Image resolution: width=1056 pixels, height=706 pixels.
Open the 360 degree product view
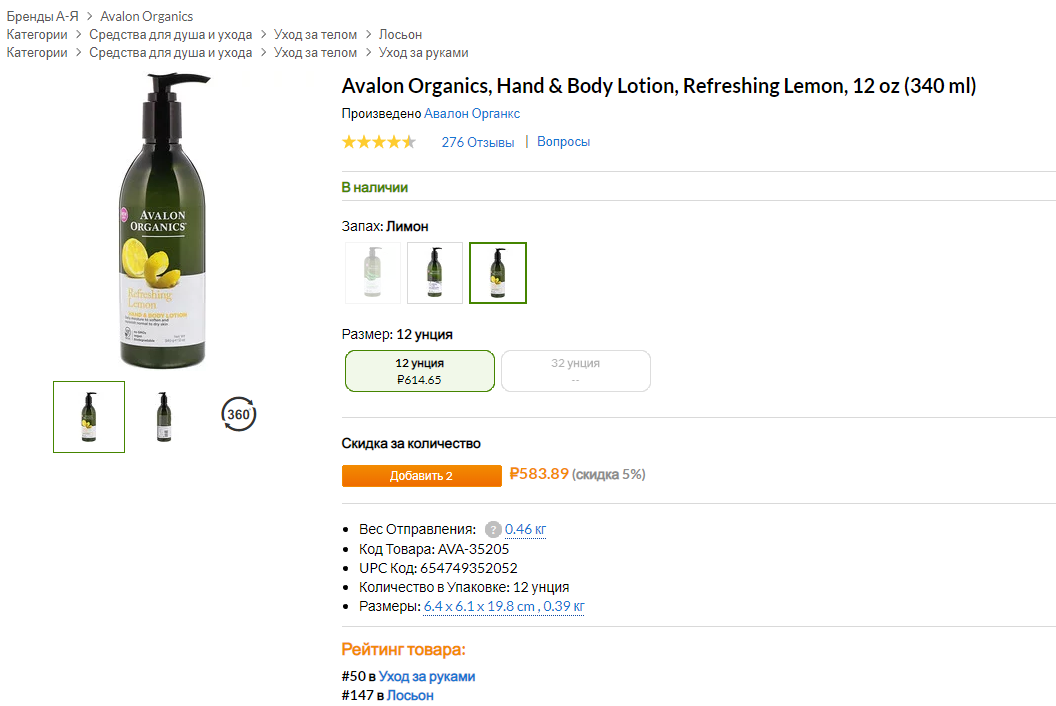click(239, 414)
